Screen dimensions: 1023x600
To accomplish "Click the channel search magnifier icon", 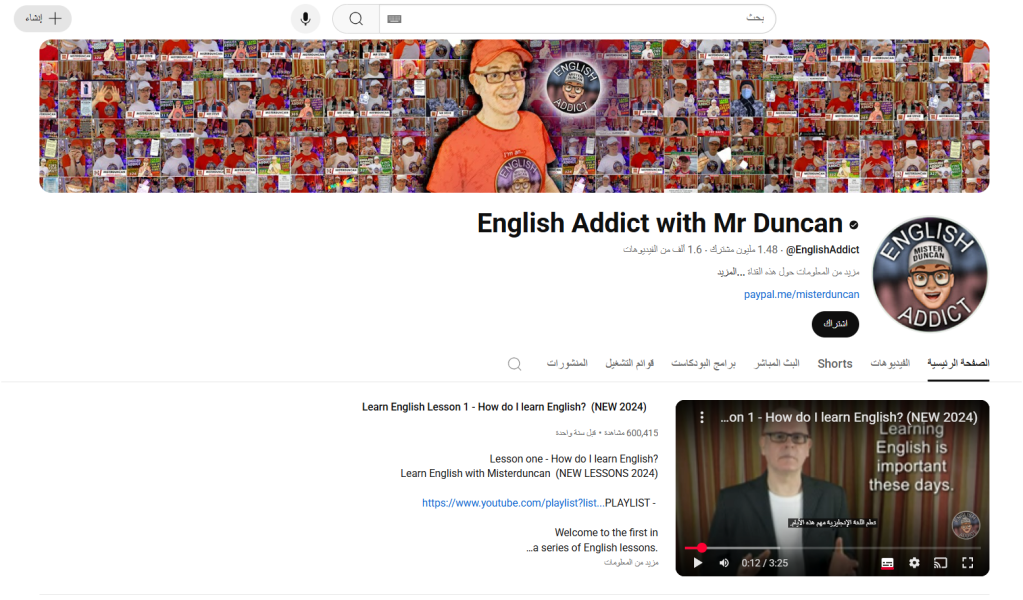I will click(x=515, y=364).
